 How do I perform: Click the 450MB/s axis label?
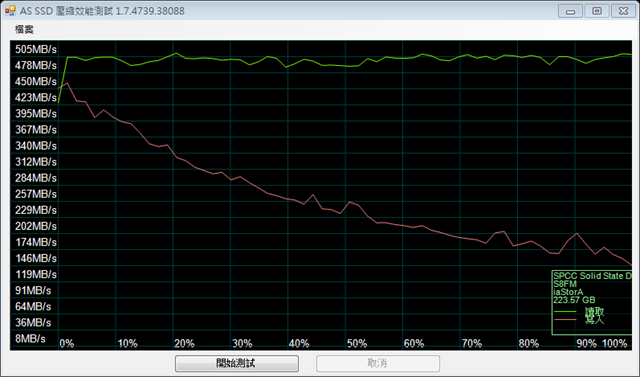pos(36,82)
